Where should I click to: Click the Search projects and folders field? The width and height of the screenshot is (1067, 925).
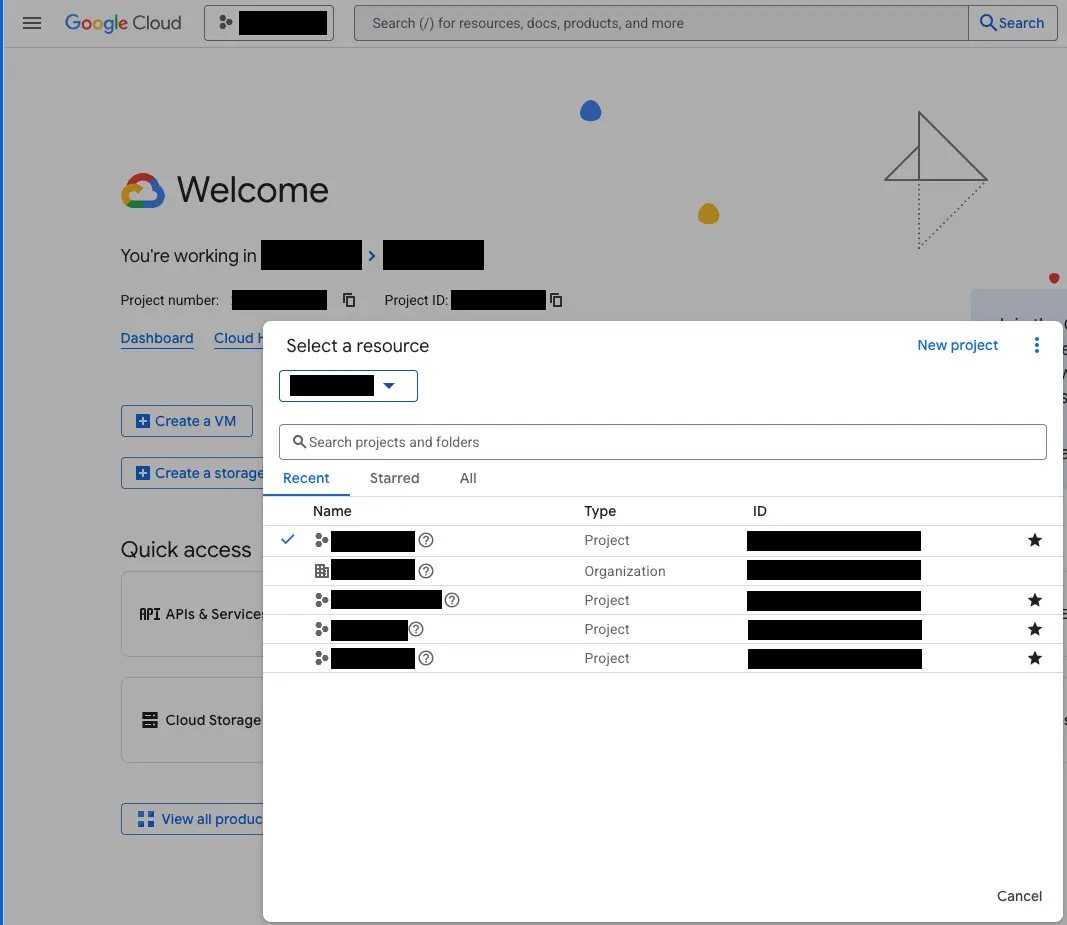tap(662, 442)
